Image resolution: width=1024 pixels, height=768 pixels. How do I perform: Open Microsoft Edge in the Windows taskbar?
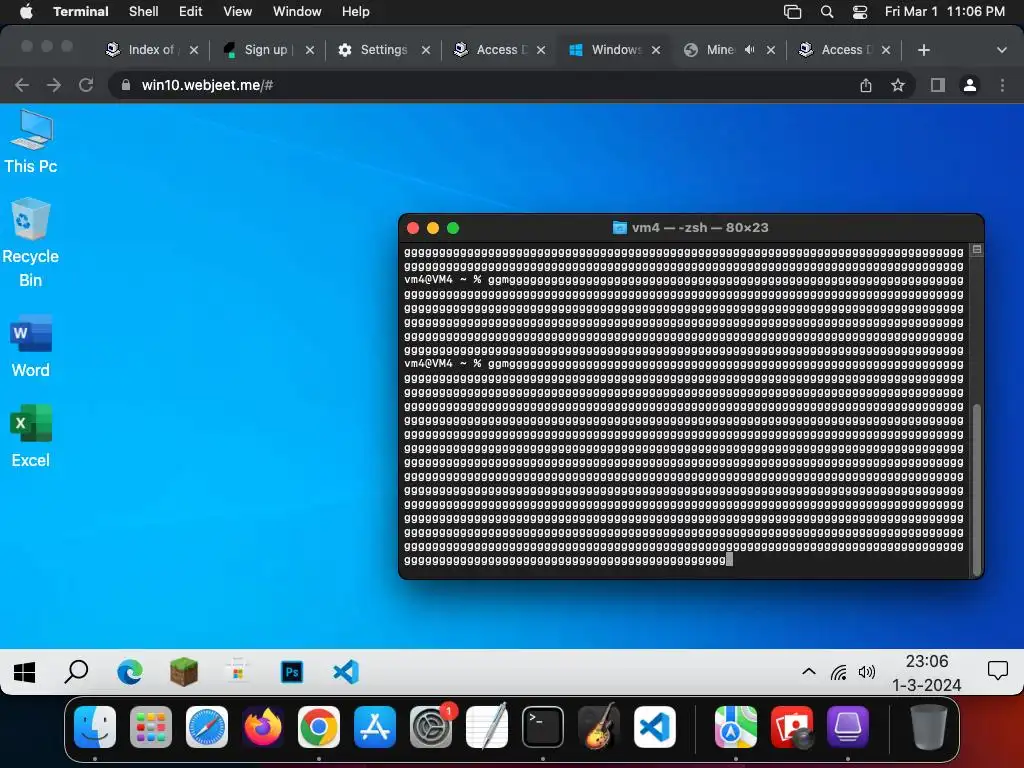pyautogui.click(x=130, y=672)
